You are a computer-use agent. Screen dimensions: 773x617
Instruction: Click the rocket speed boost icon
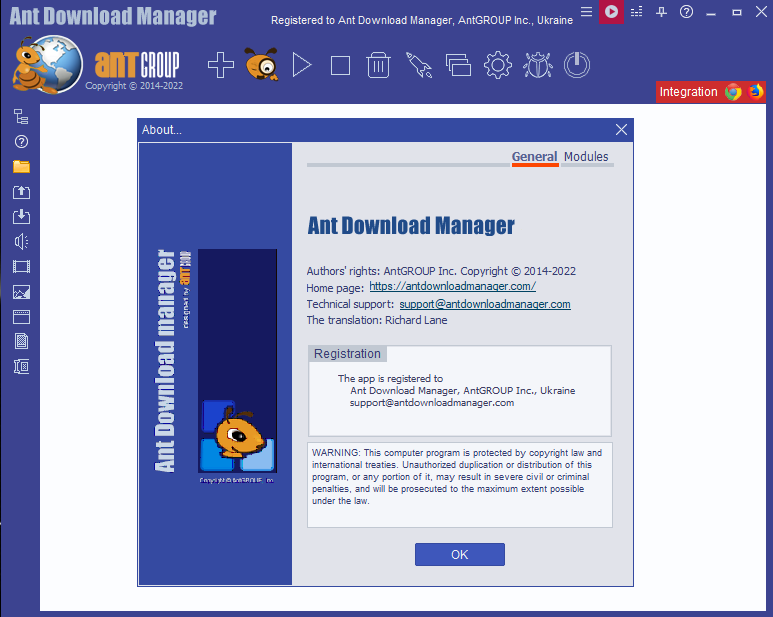coord(419,65)
